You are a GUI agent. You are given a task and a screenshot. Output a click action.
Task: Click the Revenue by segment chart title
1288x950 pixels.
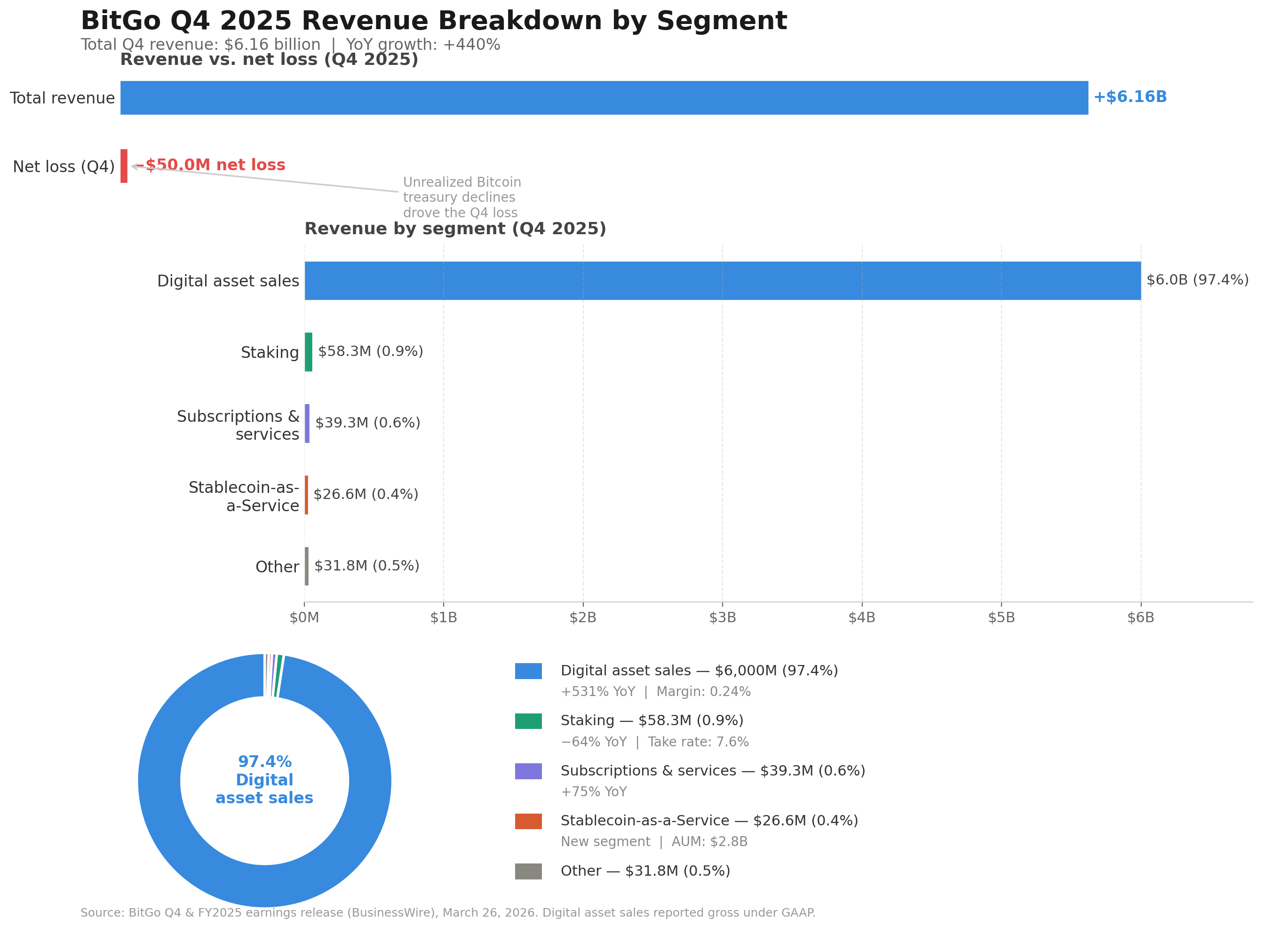point(455,229)
